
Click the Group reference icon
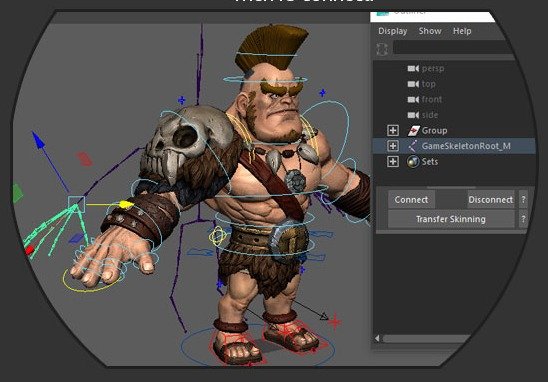coord(413,131)
